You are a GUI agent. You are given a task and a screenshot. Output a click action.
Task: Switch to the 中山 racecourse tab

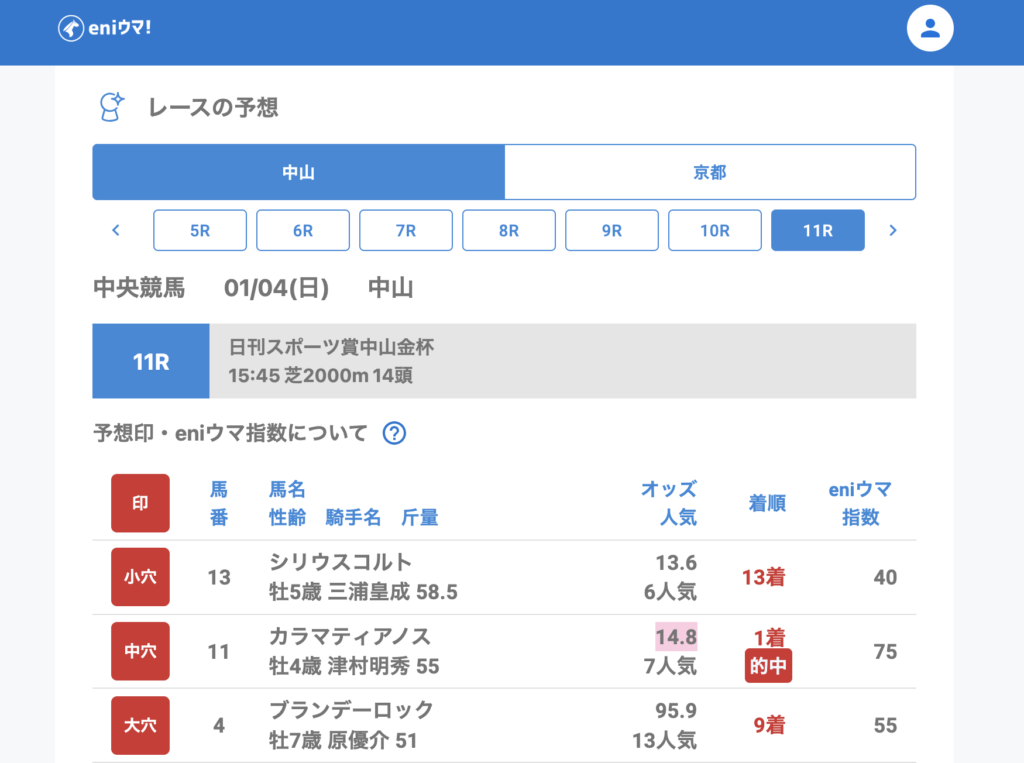click(x=298, y=172)
